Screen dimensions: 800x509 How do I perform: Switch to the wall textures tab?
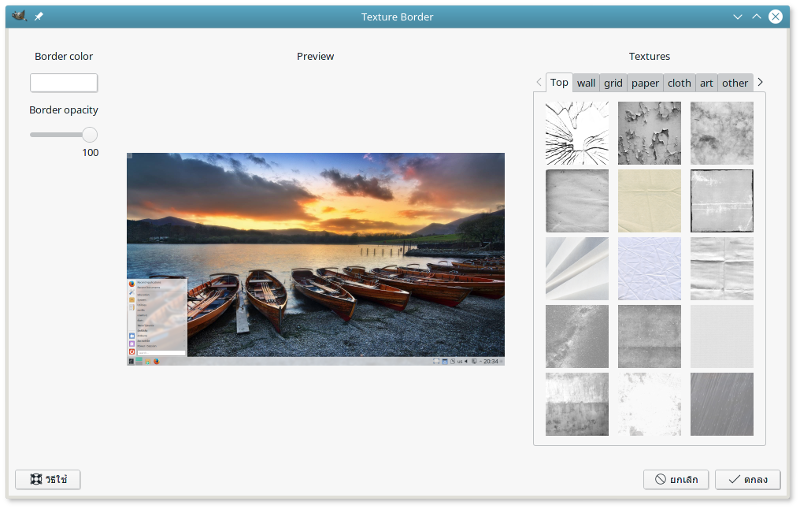pyautogui.click(x=586, y=83)
